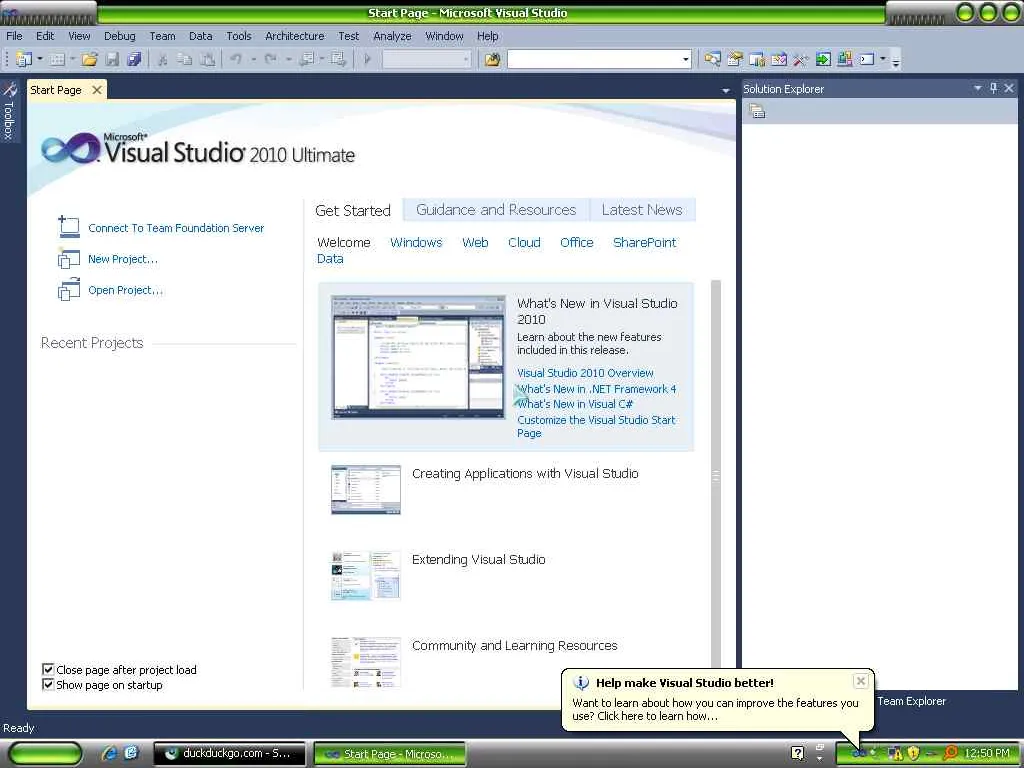Click the Navigate Forward toolbar icon
The width and height of the screenshot is (1024, 768).
[338, 59]
